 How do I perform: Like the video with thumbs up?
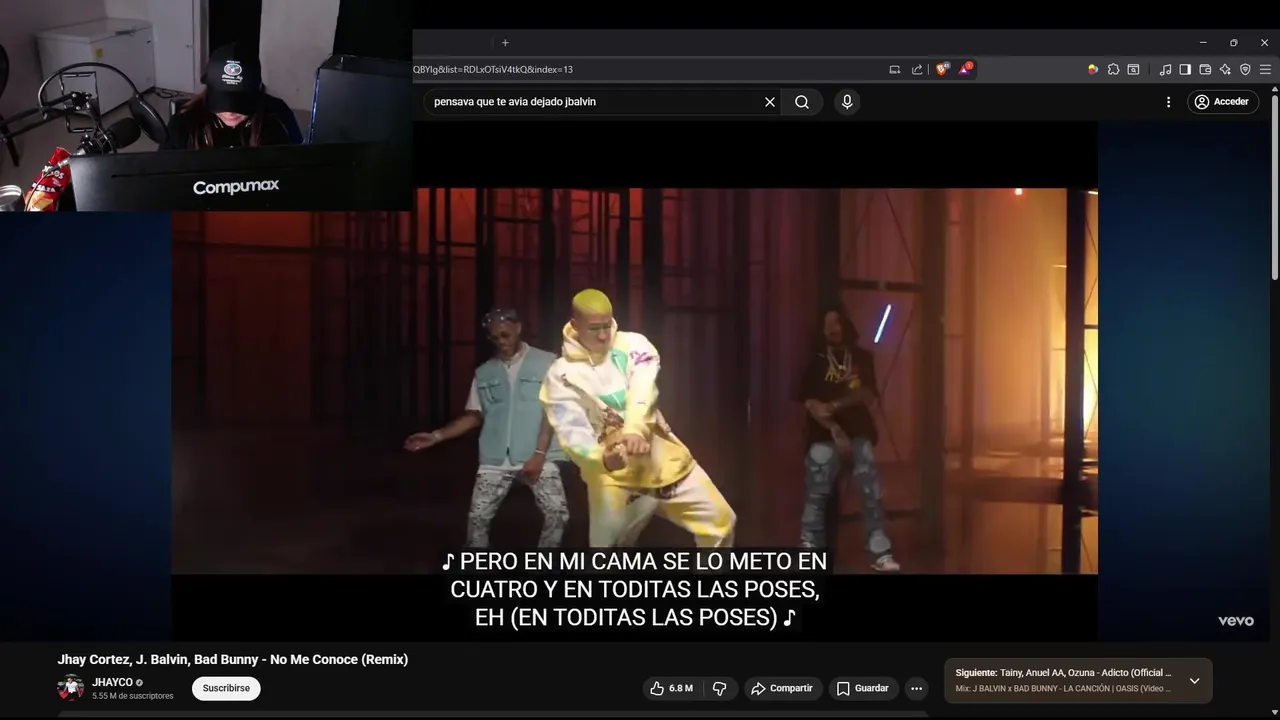tap(672, 688)
